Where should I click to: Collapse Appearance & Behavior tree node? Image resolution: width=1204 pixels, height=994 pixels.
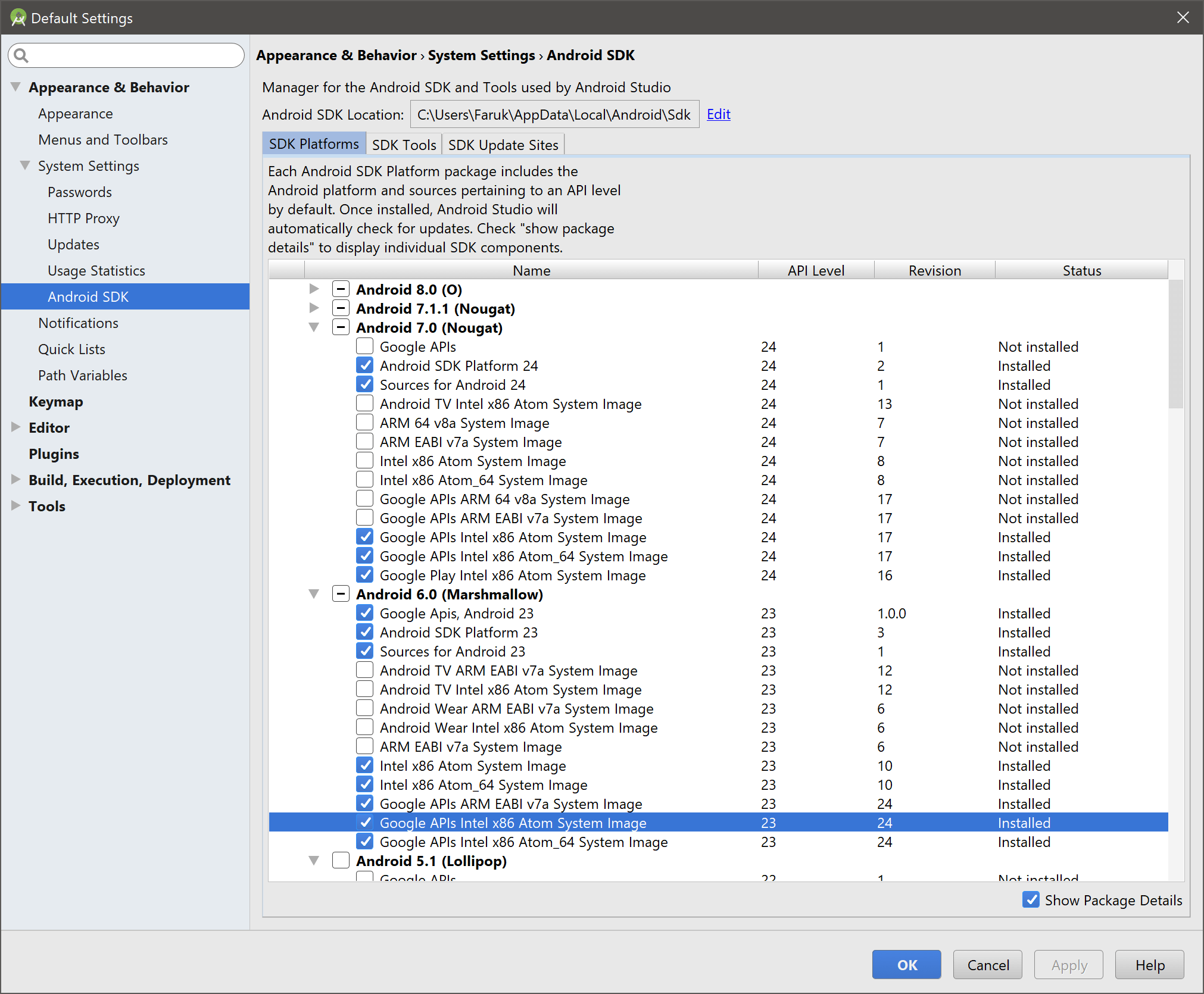[16, 87]
